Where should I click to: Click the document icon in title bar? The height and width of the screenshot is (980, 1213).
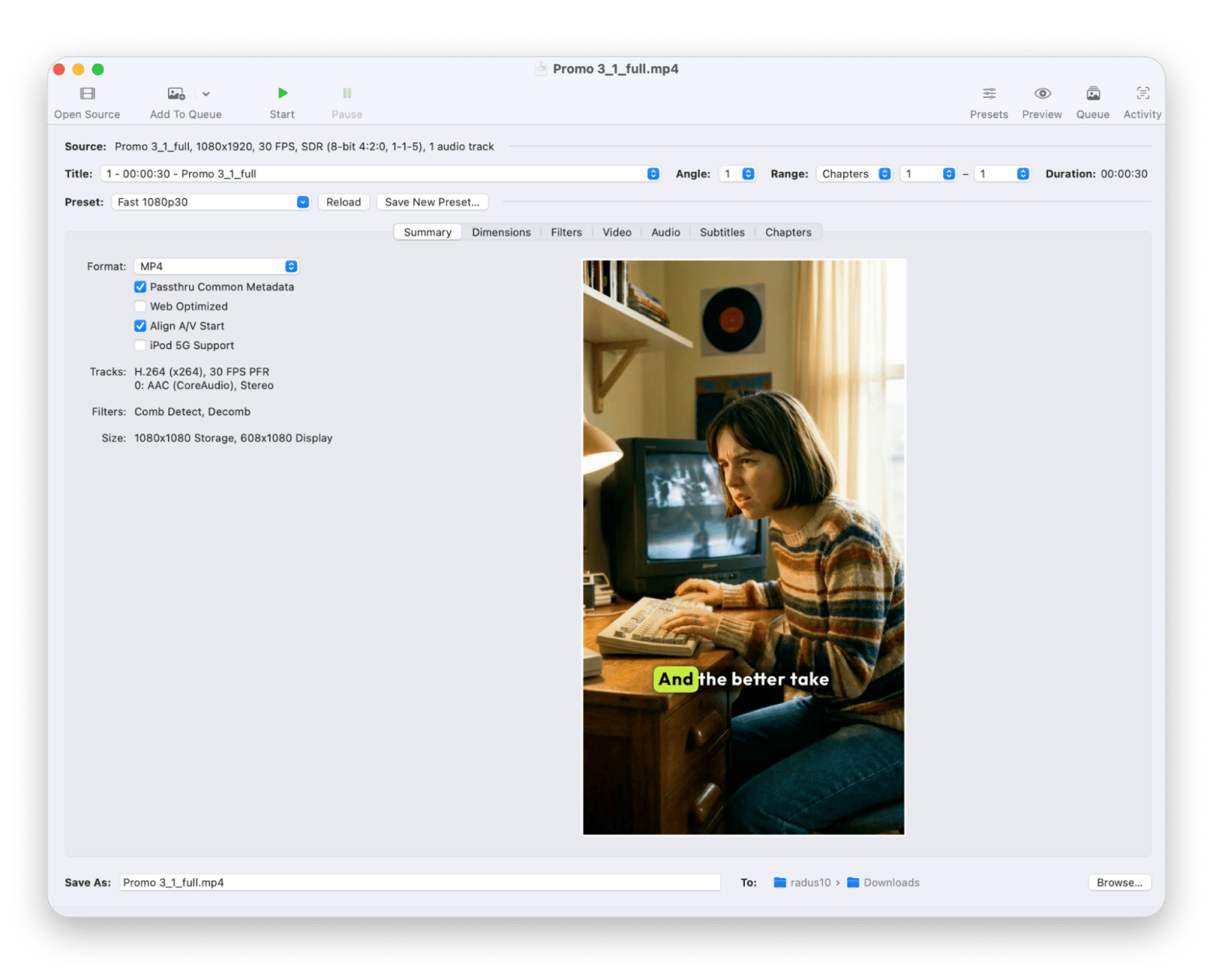pos(541,68)
